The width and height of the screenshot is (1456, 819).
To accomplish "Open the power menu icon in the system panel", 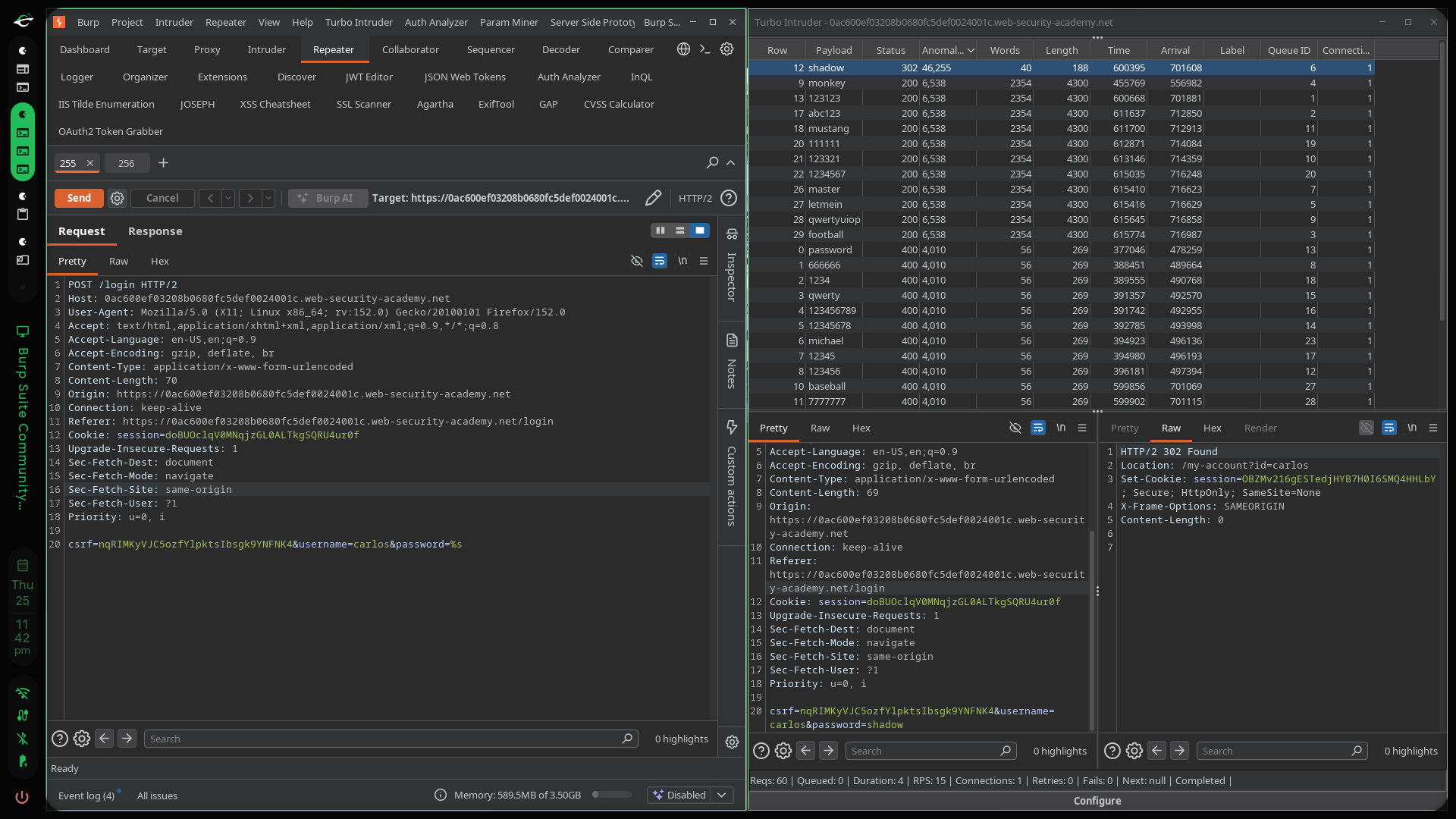I will (x=22, y=797).
